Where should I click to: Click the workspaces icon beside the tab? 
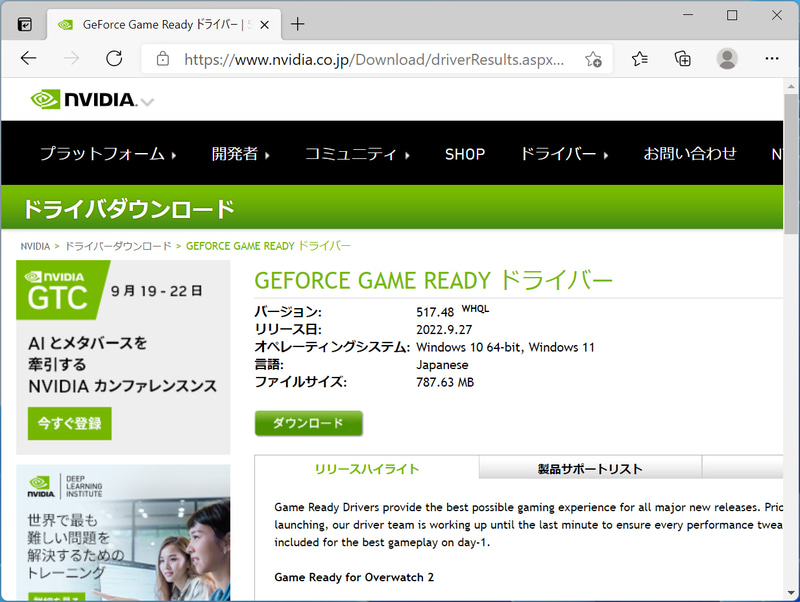23,22
